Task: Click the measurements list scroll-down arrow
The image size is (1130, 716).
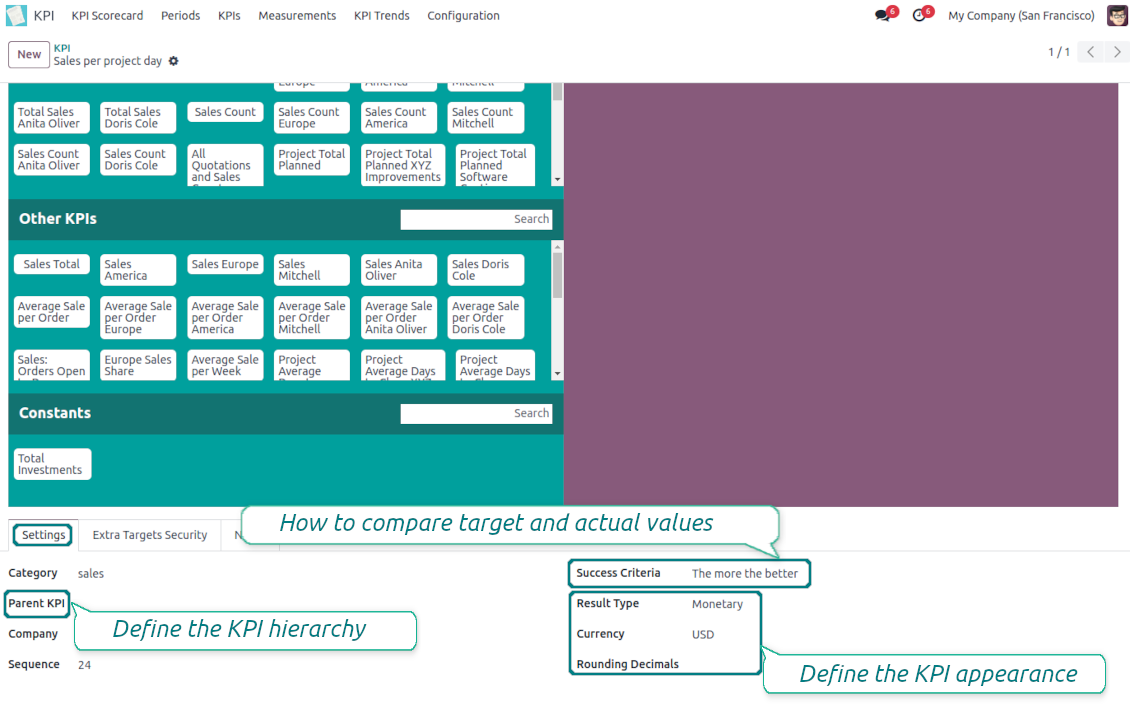Action: 557,179
